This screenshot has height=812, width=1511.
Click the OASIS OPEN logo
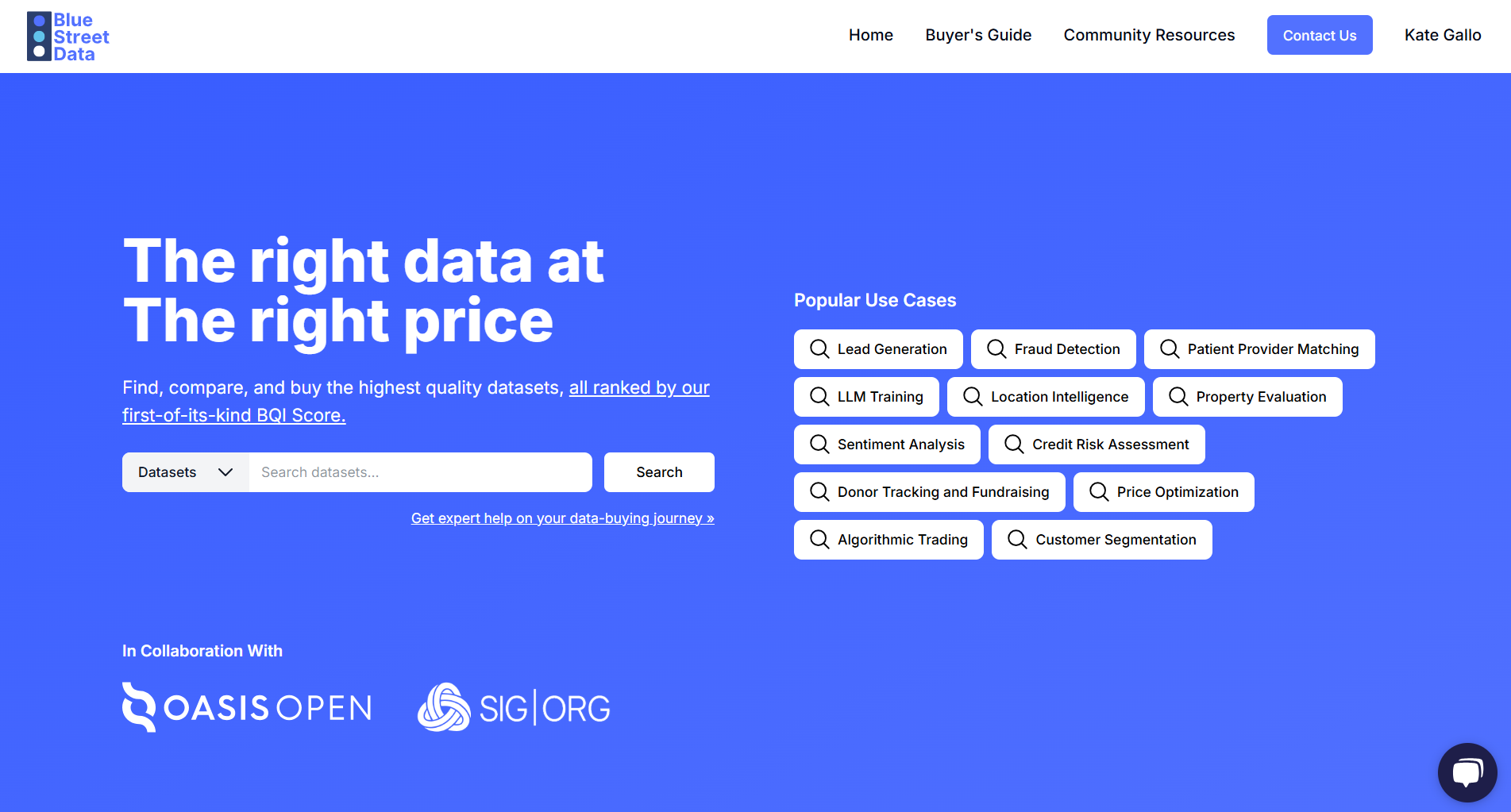click(246, 706)
